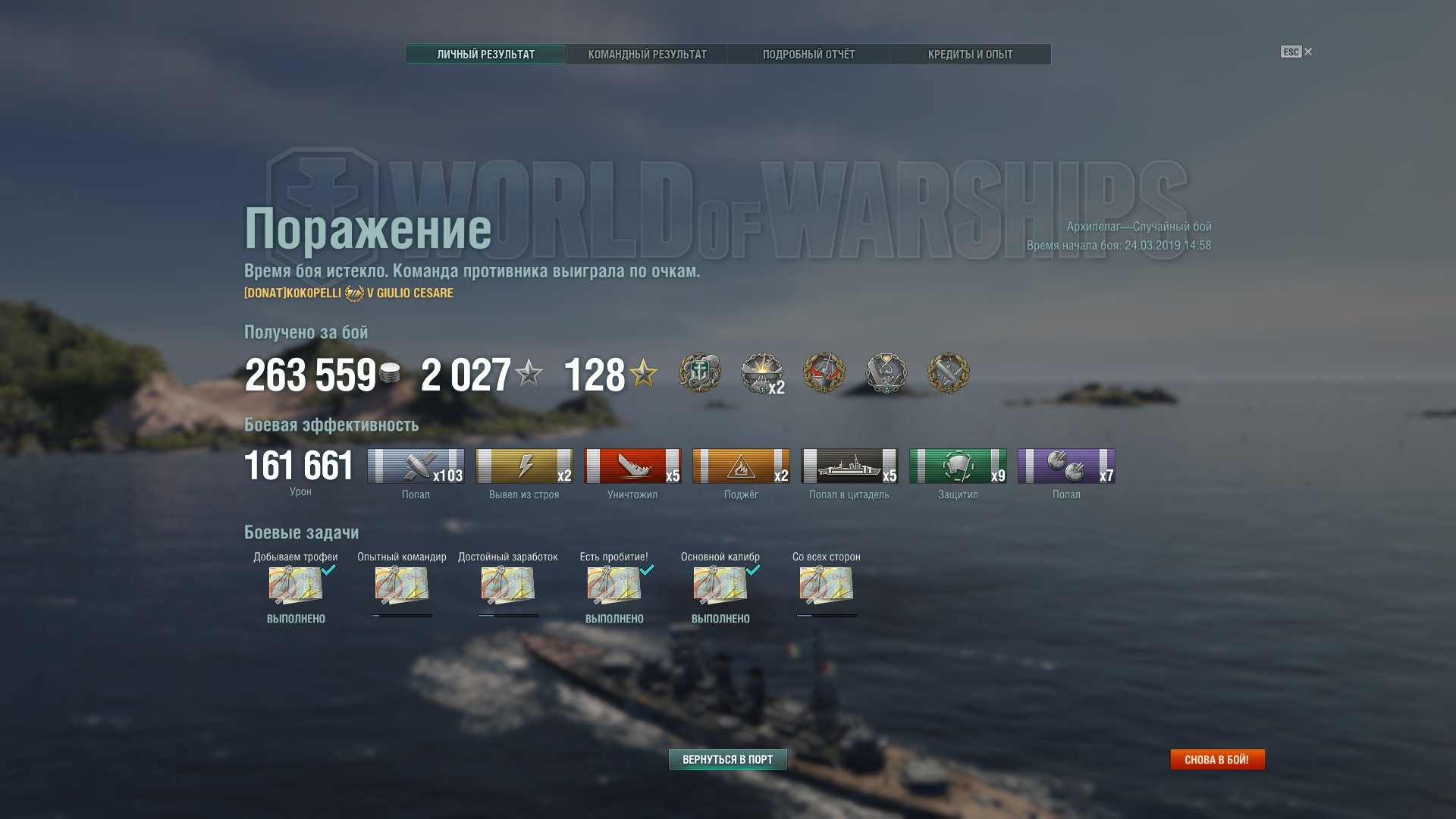This screenshot has width=1456, height=819.
Task: Click the Попал x103 hits ribbon
Action: pos(416,466)
